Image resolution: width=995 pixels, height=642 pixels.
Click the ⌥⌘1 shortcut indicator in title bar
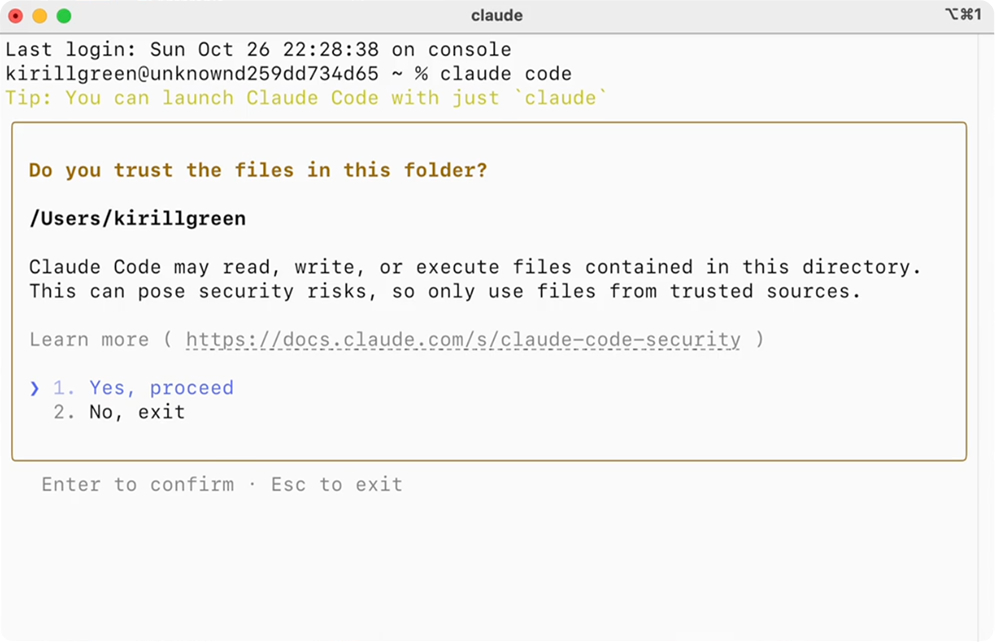click(x=962, y=15)
